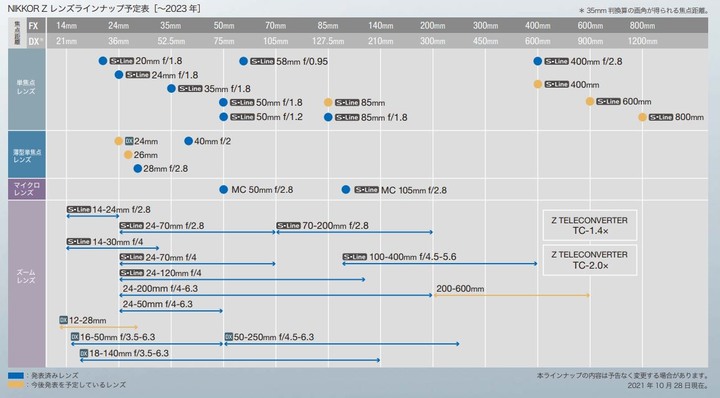This screenshot has width=720, height=398.
Task: Click the S-Line badge of 14-24mm f/2.8
Action: pyautogui.click(x=79, y=209)
